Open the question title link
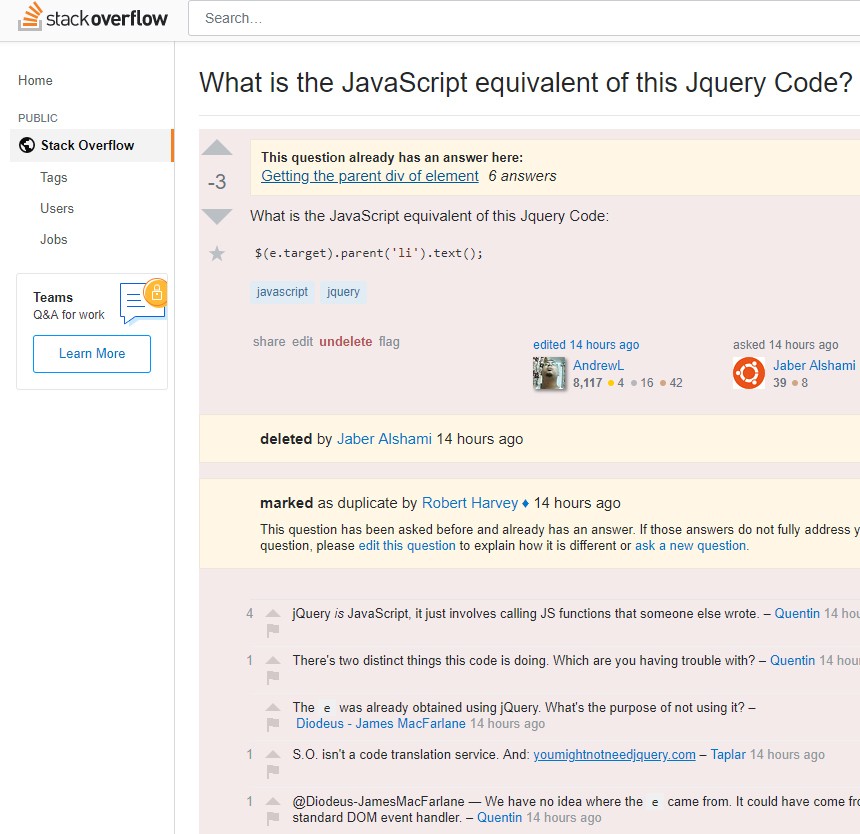The width and height of the screenshot is (860, 834). (525, 83)
